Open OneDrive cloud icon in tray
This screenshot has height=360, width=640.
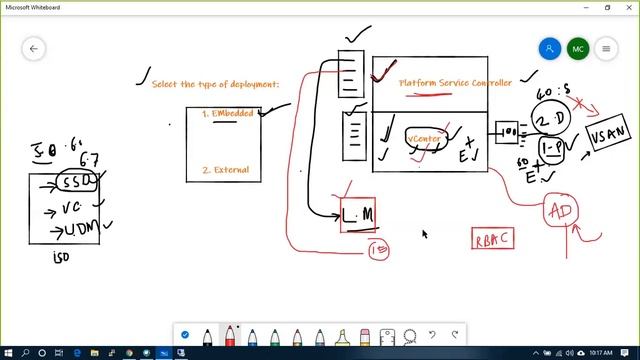[581, 353]
